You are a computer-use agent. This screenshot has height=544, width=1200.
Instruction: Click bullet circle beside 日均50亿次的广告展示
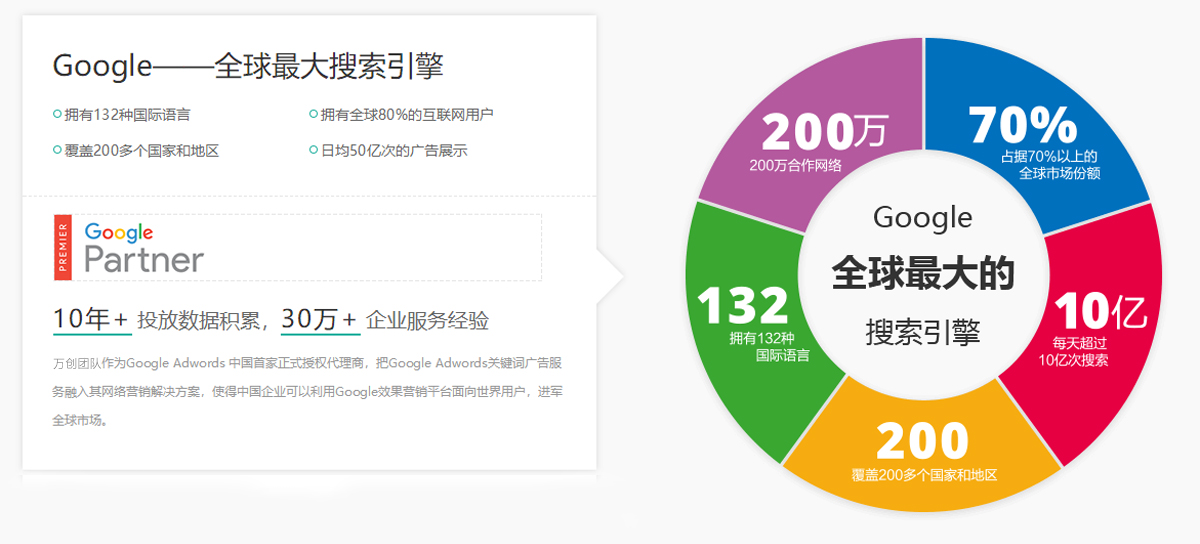tap(313, 150)
